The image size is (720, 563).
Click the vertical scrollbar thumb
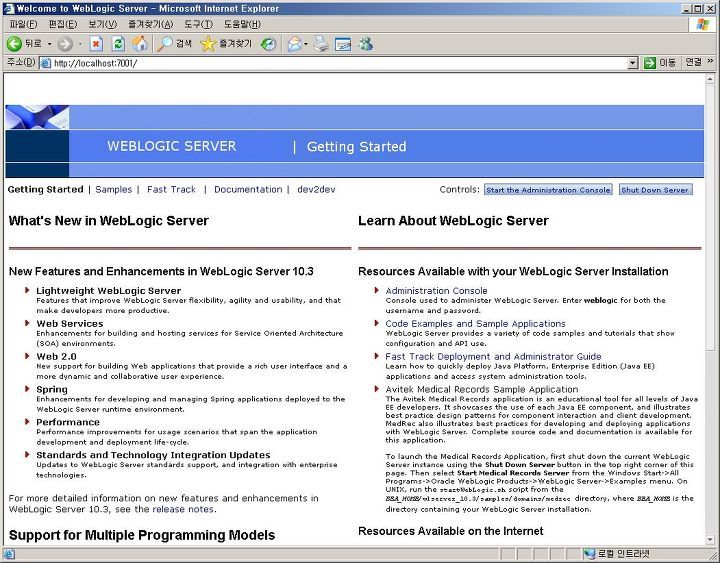pyautogui.click(x=710, y=217)
